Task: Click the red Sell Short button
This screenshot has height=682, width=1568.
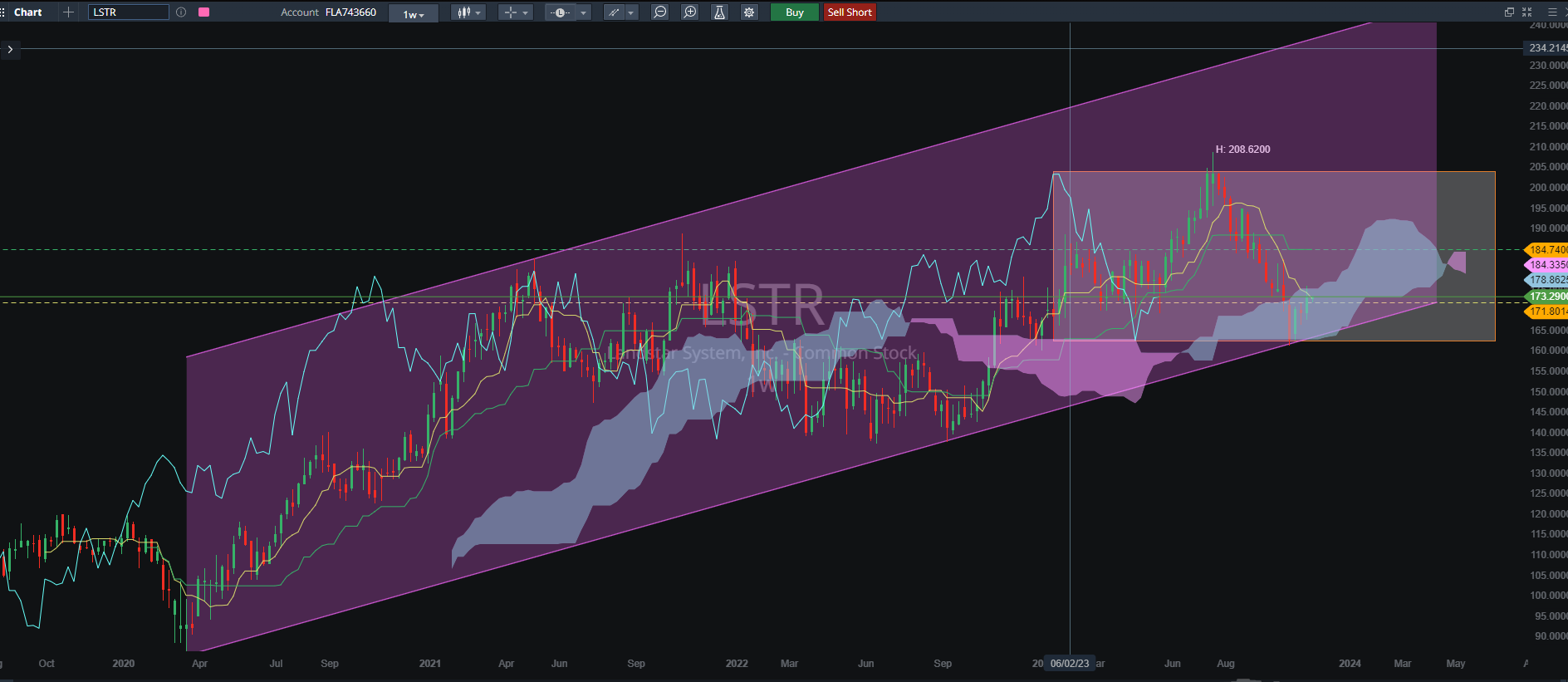Action: click(850, 12)
